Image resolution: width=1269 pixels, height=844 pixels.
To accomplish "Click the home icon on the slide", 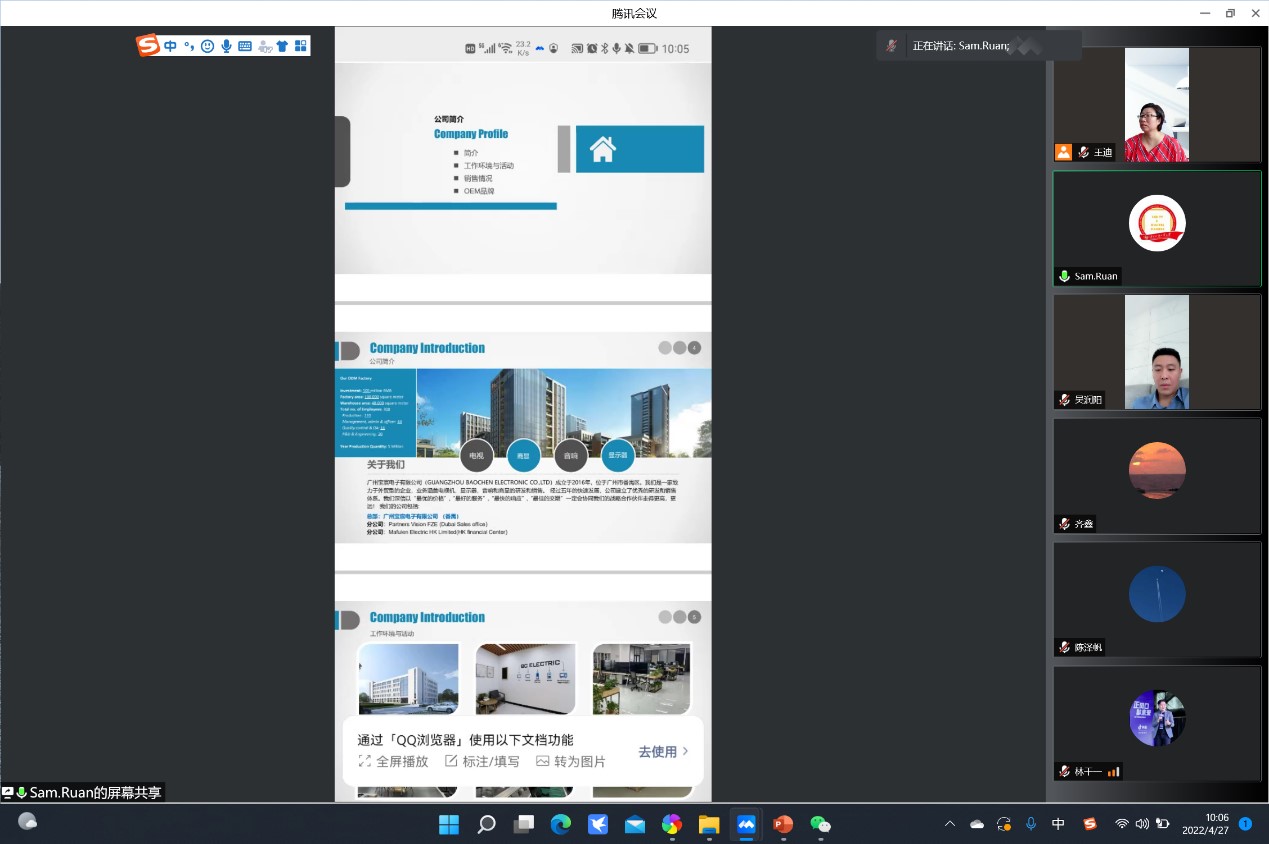I will point(602,150).
